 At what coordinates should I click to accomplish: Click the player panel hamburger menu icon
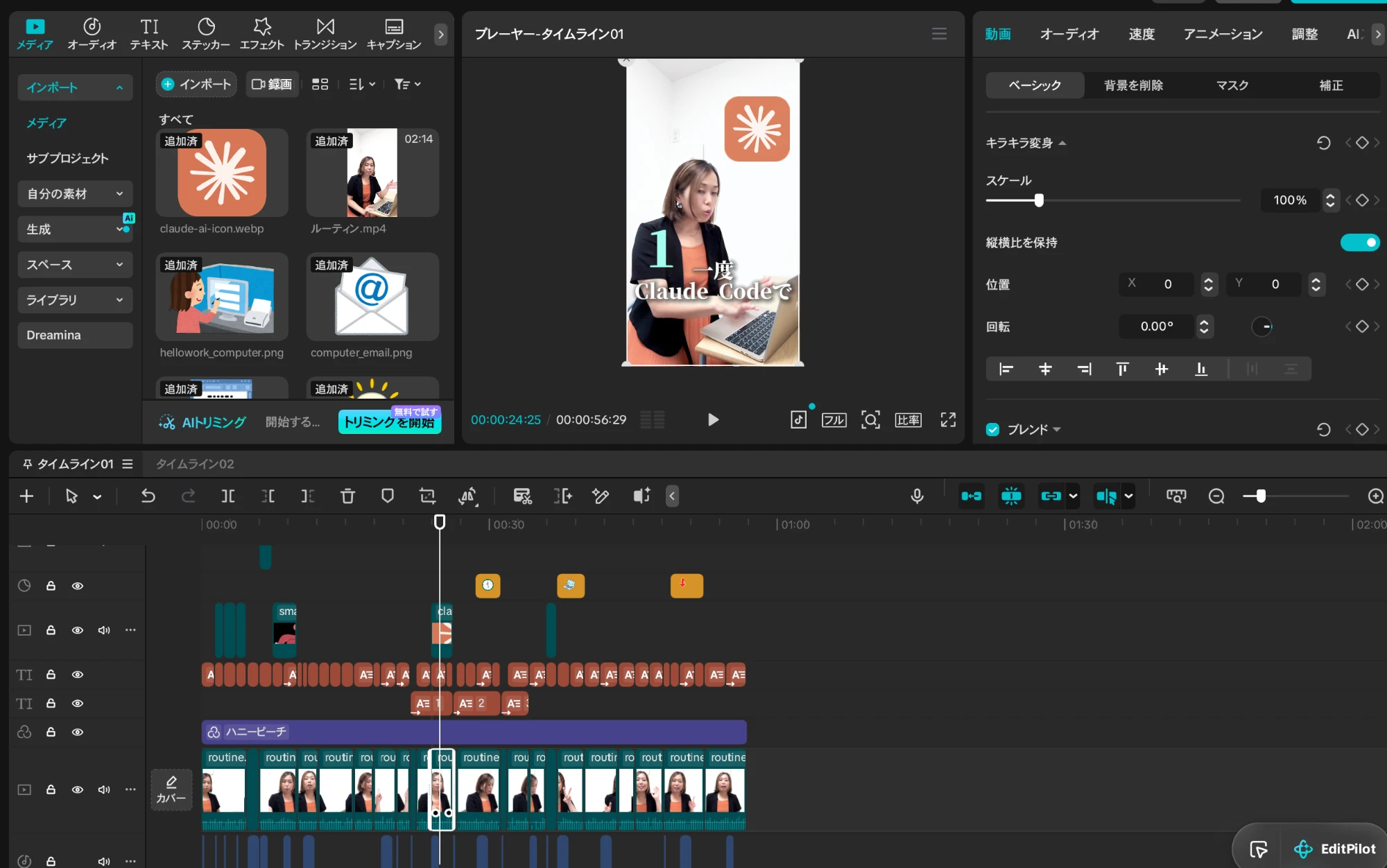coord(939,33)
